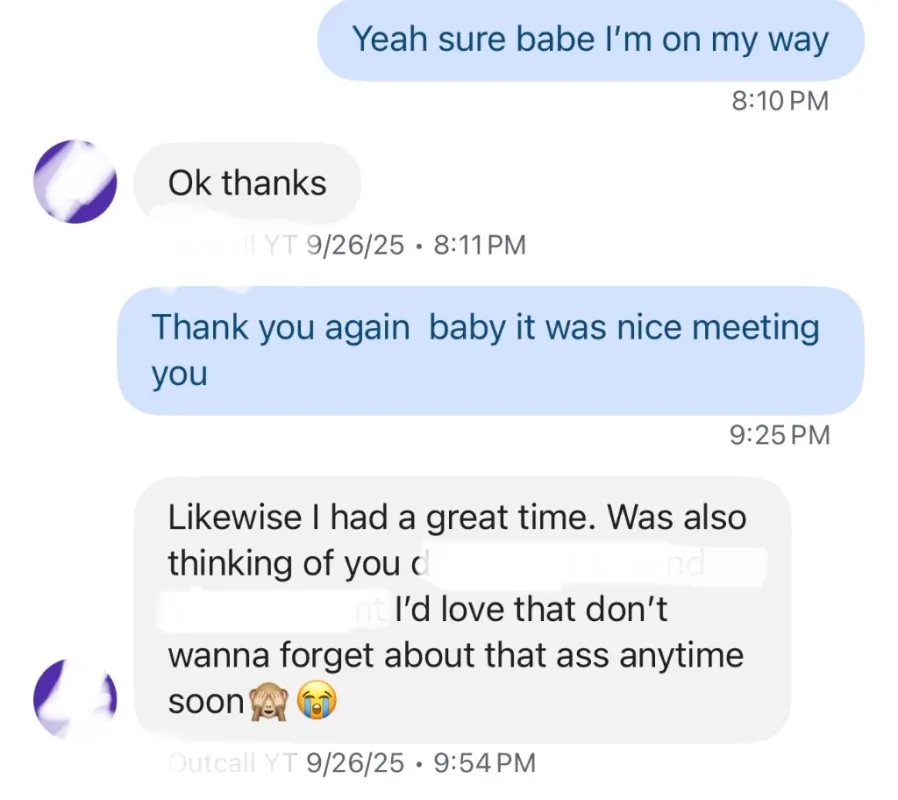Screen dimensions: 898x800
Task: Click the word "soon" before the emojis
Action: (205, 702)
